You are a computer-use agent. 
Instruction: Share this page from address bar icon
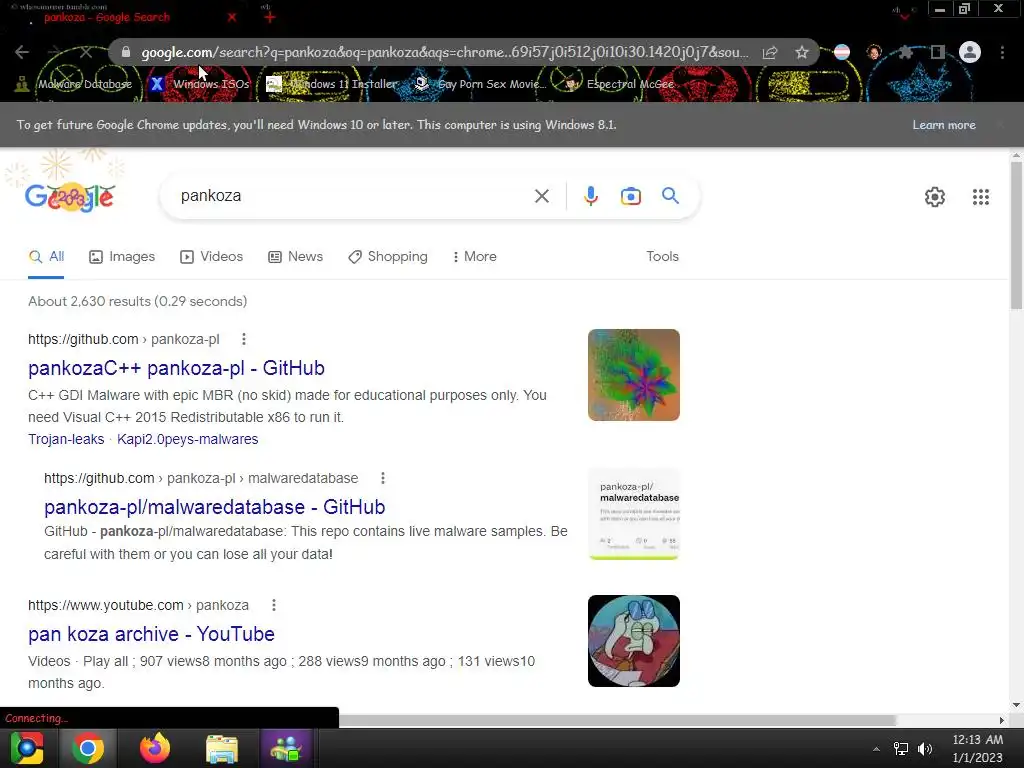pos(770,52)
